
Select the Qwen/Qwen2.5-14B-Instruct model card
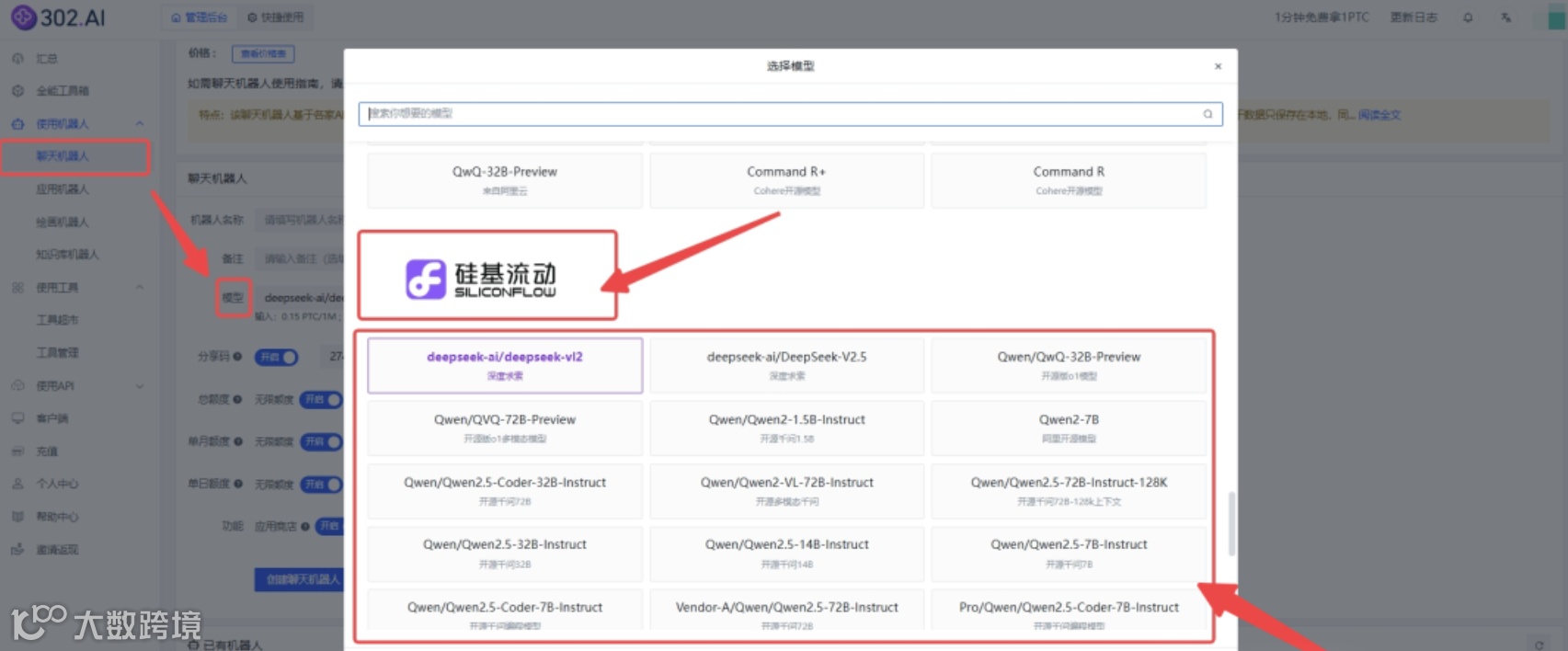(x=786, y=554)
